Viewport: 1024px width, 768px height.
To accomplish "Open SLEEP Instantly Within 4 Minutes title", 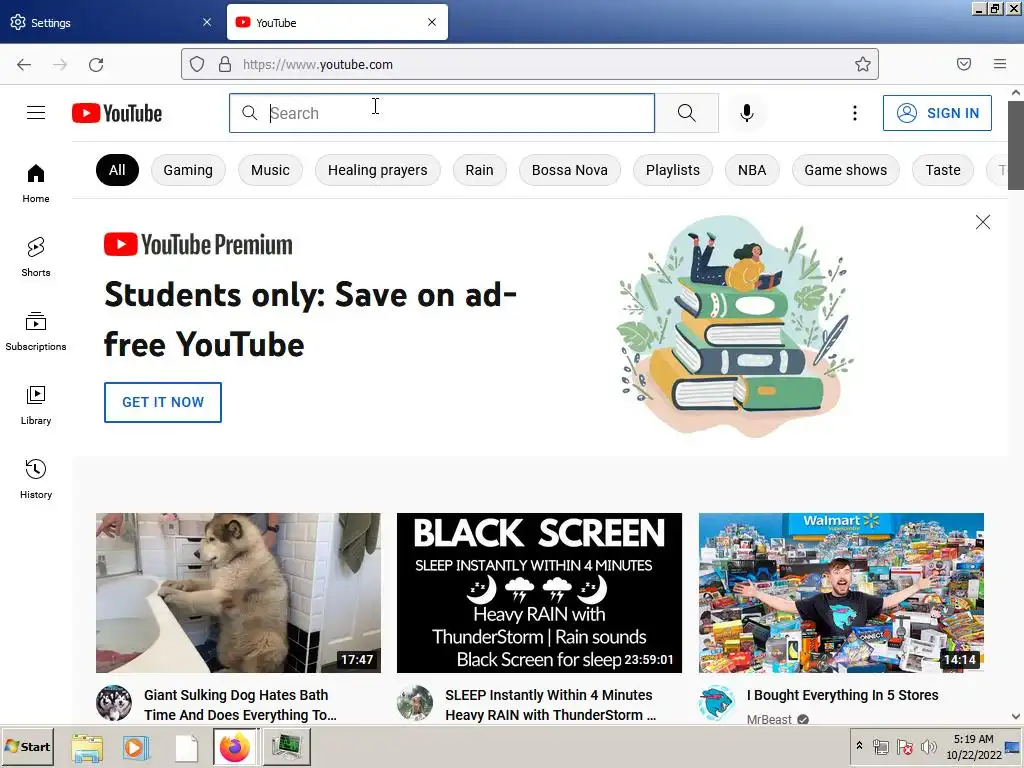I will [x=551, y=705].
